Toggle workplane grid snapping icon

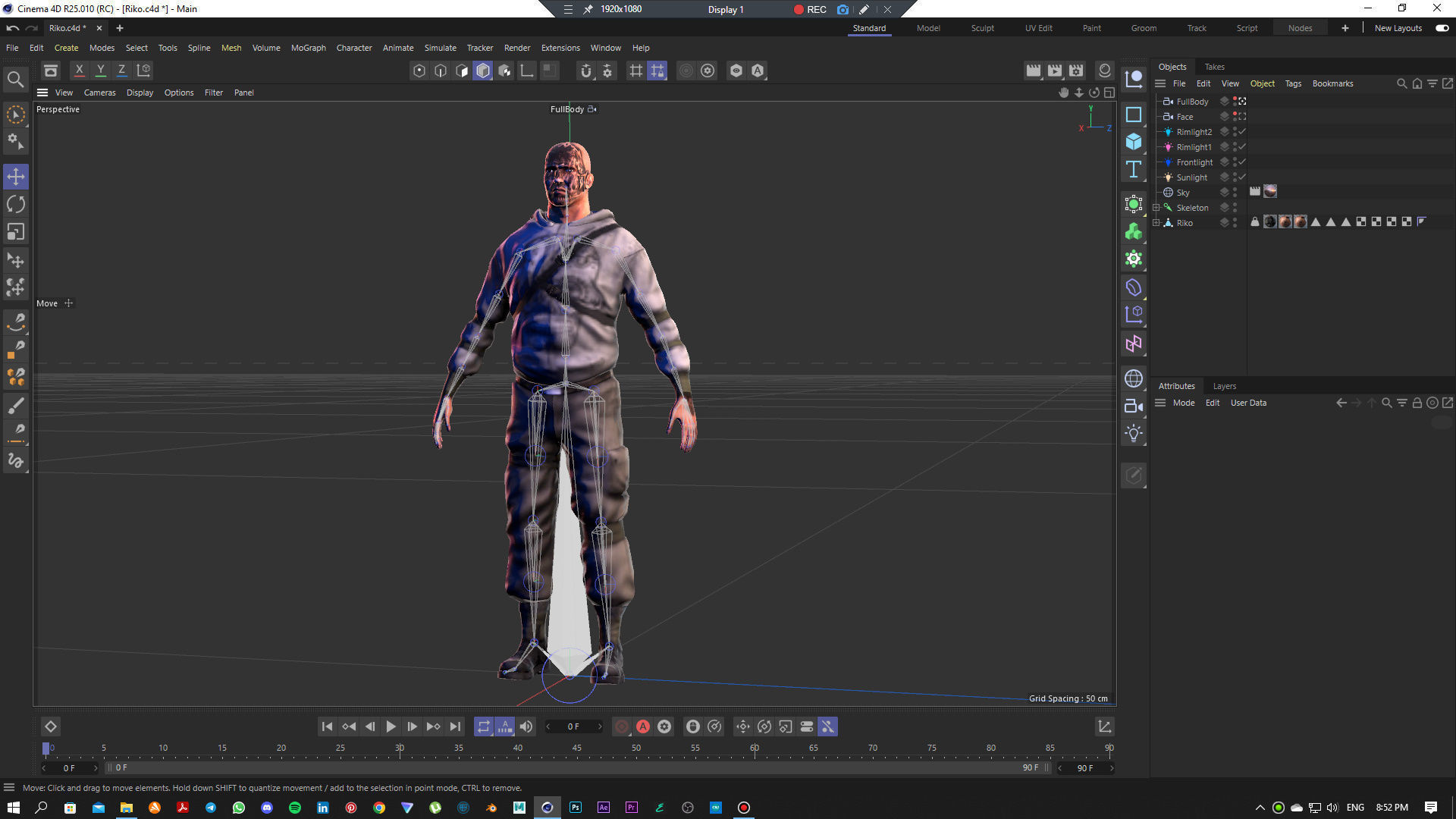(657, 71)
